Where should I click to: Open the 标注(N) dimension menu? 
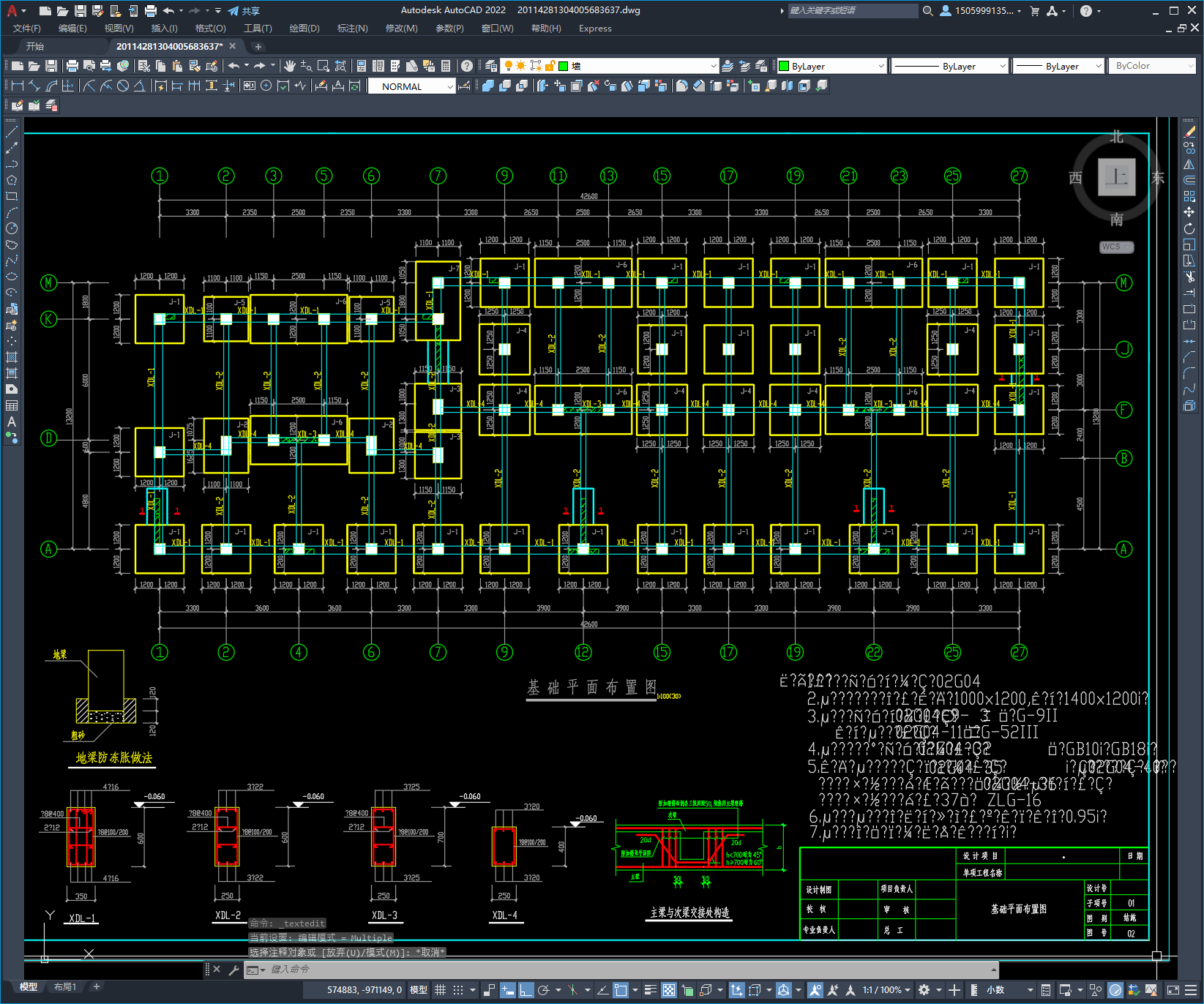(x=352, y=29)
